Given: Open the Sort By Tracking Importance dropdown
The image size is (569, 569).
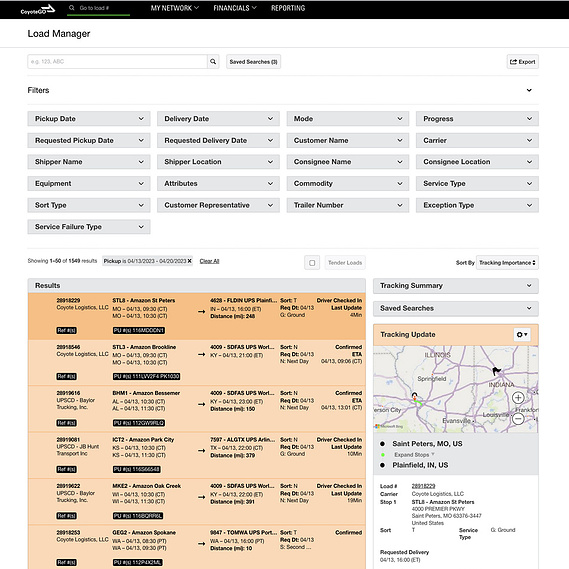Looking at the screenshot, I should pos(507,263).
